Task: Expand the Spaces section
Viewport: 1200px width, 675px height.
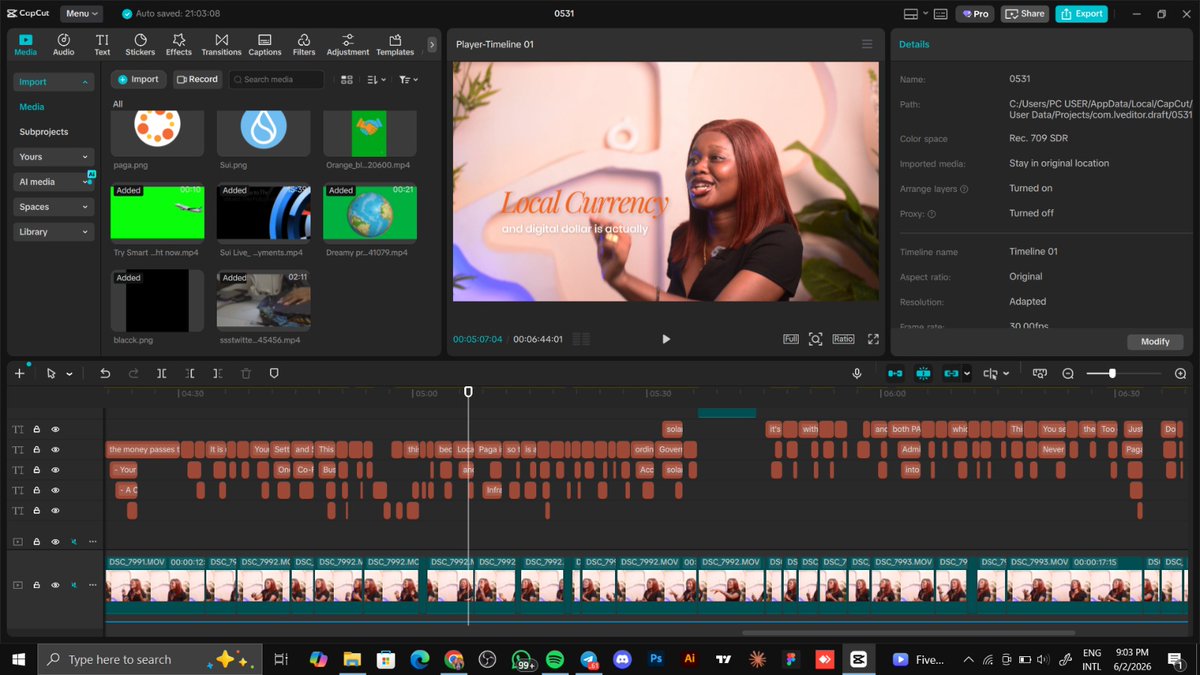Action: 54,207
